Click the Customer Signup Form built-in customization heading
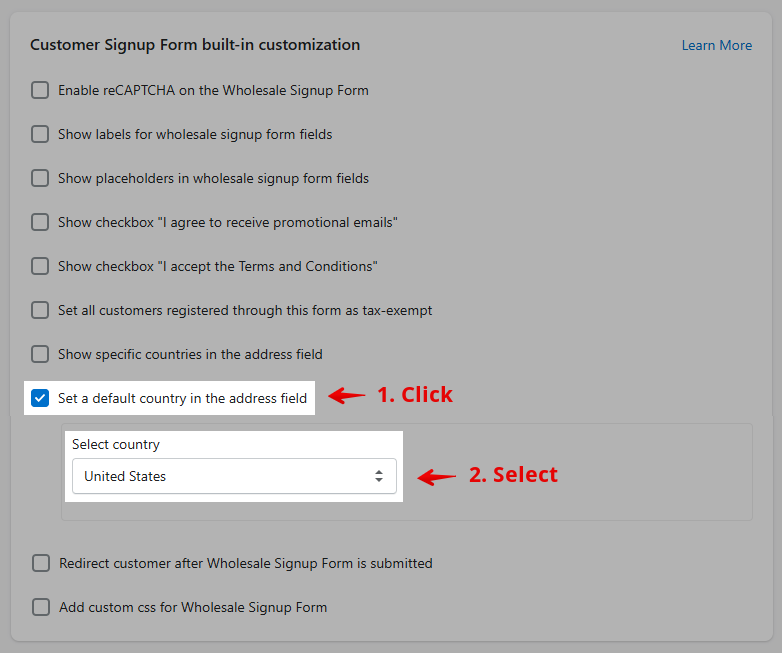 coord(195,45)
